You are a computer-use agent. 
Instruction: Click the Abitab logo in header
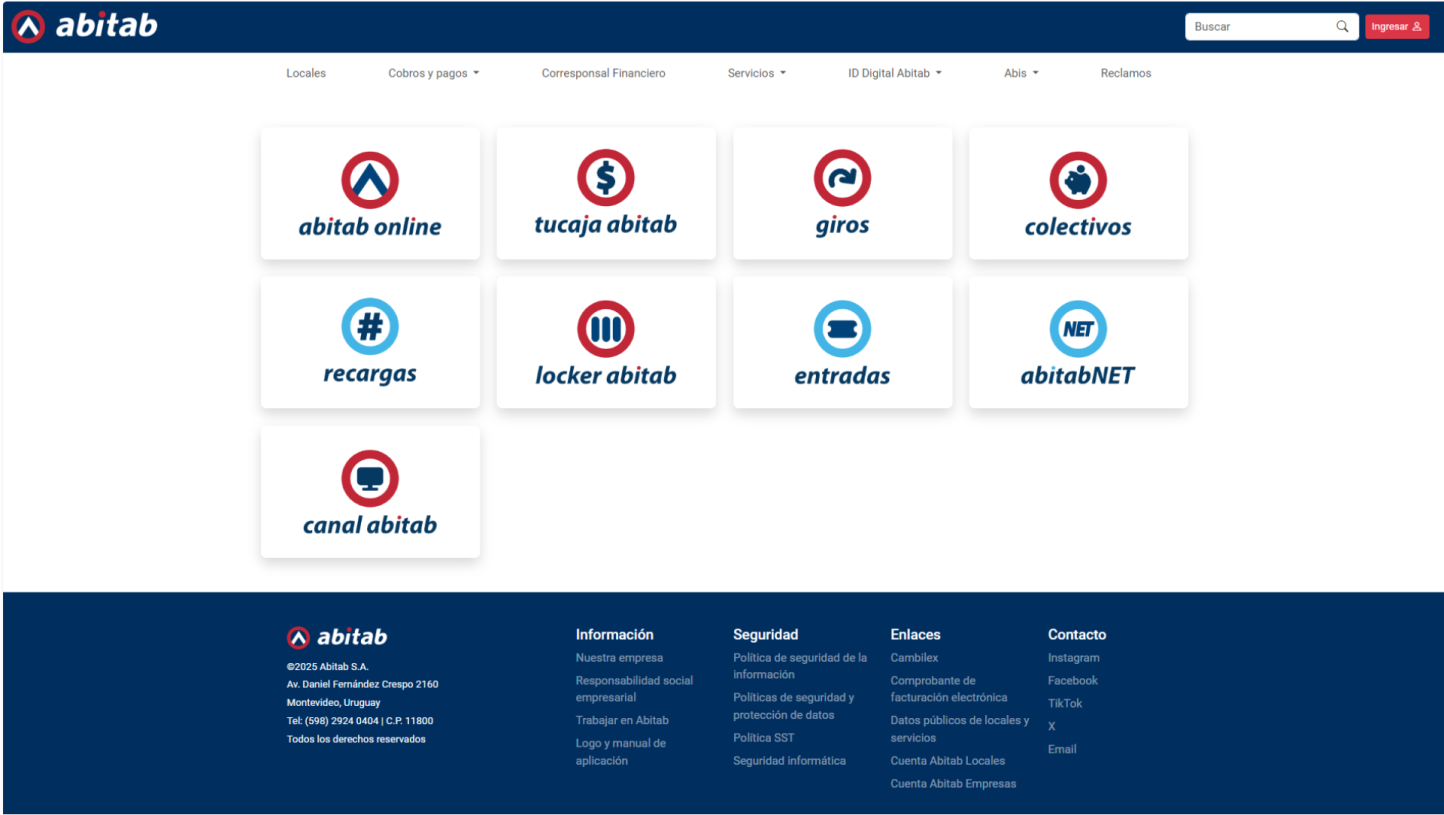(85, 26)
